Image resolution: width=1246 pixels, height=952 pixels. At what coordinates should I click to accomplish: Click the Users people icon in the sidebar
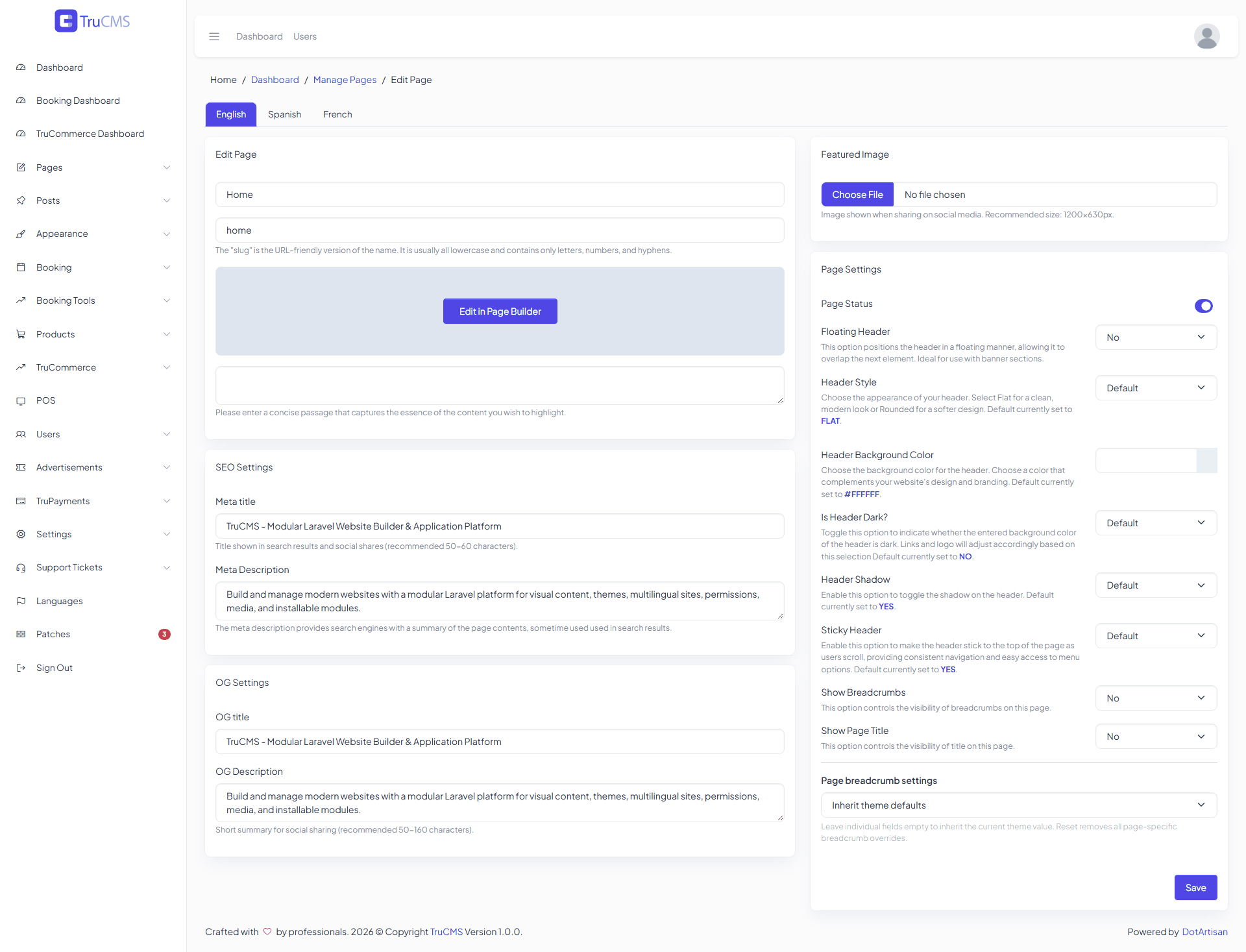point(21,434)
